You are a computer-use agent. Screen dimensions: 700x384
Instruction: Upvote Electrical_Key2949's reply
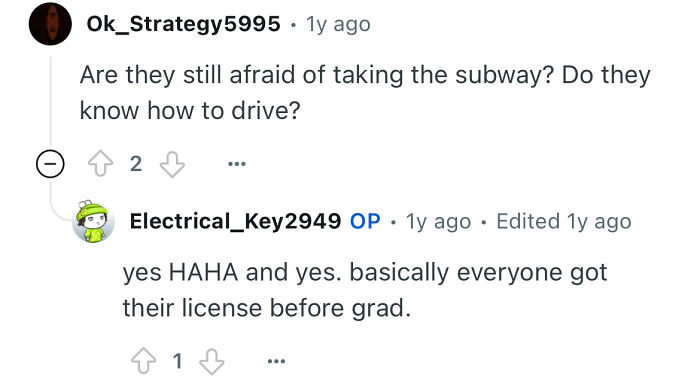tap(143, 361)
